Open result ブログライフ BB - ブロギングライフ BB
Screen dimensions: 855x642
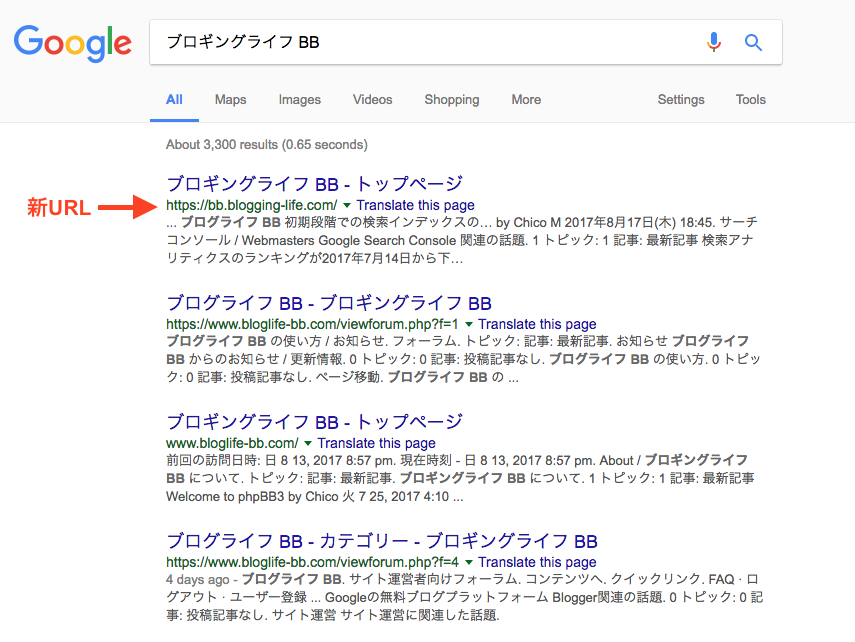pyautogui.click(x=329, y=303)
